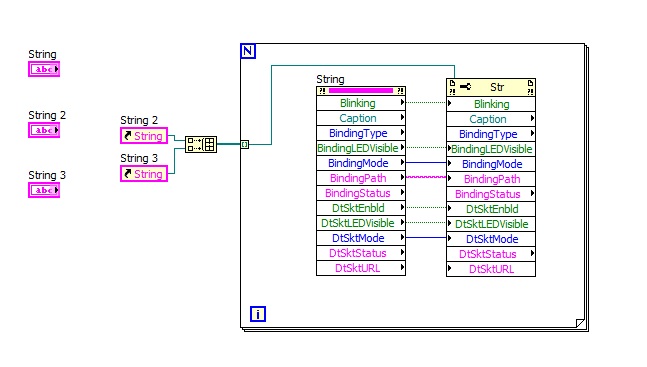
Task: Select the String control terminal
Action: [44, 69]
